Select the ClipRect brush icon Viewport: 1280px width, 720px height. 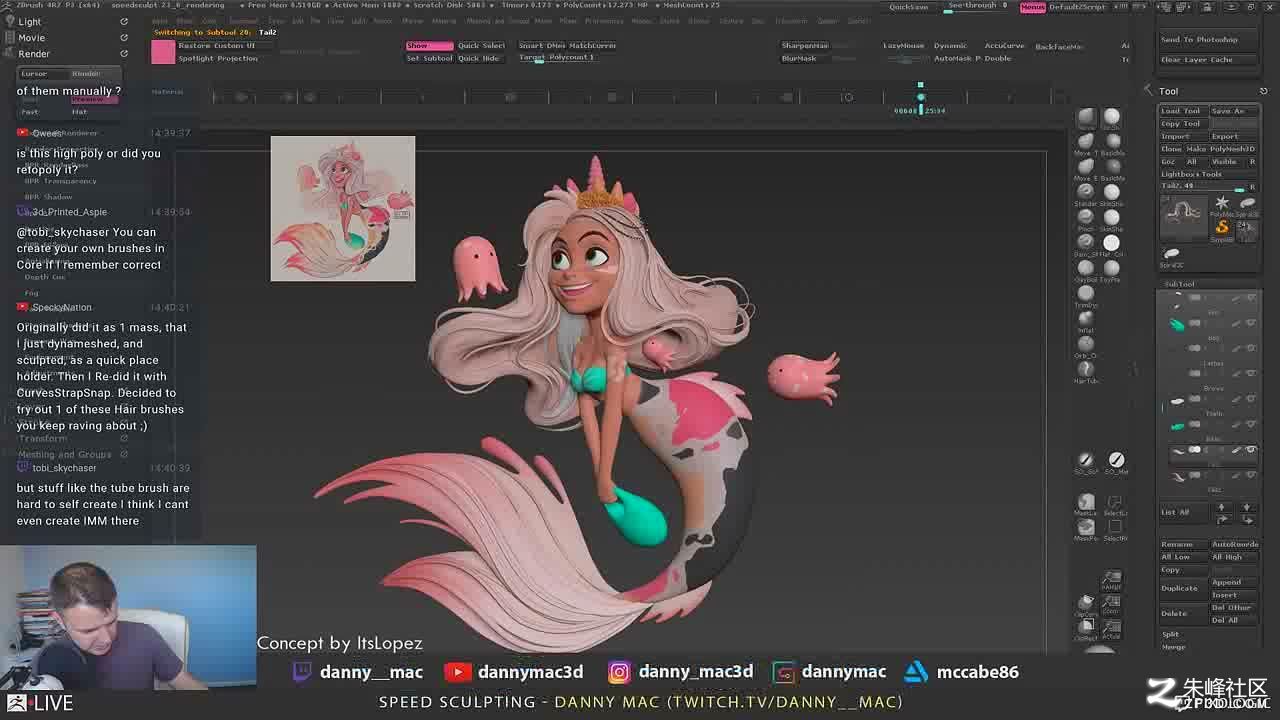[x=1085, y=627]
